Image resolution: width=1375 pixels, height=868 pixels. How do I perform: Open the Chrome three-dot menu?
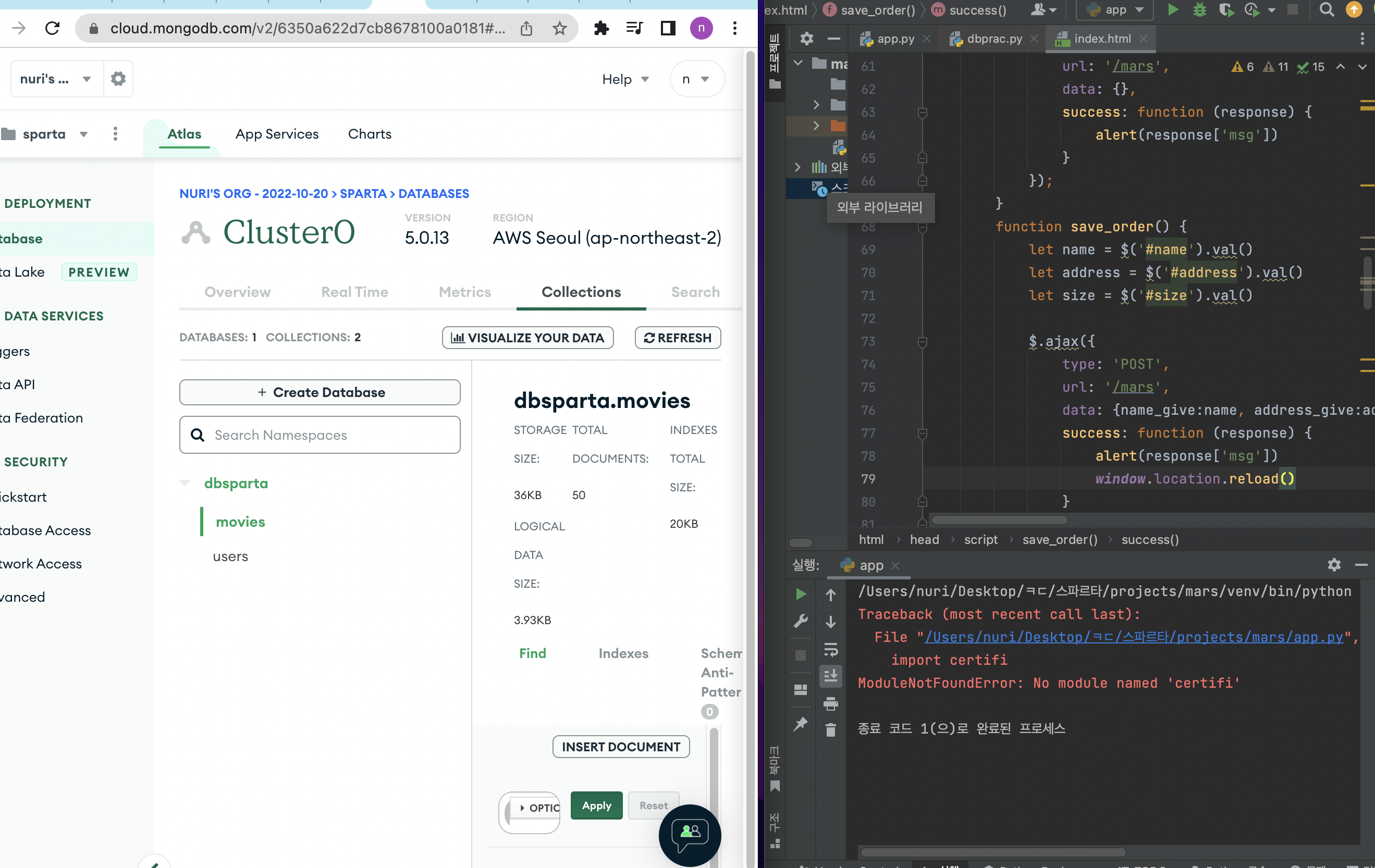(x=735, y=28)
